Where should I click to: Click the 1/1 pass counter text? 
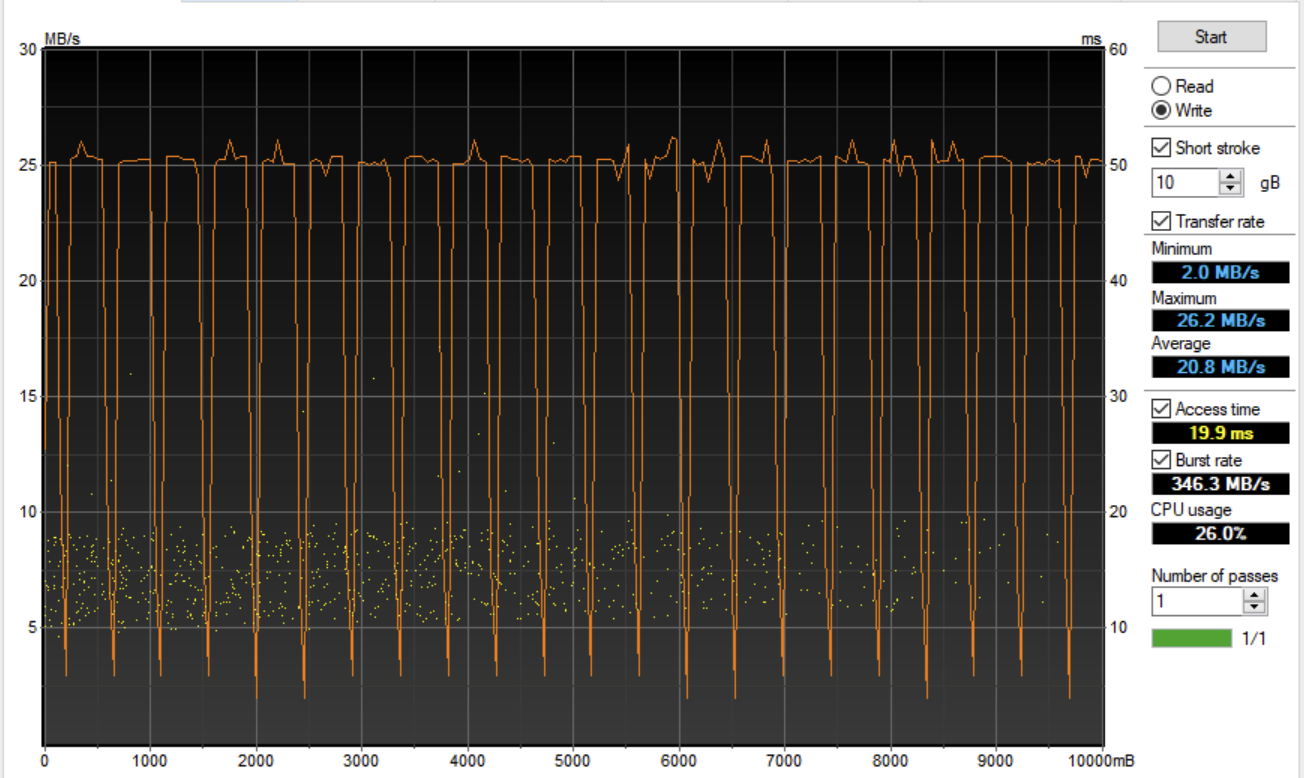click(1254, 638)
